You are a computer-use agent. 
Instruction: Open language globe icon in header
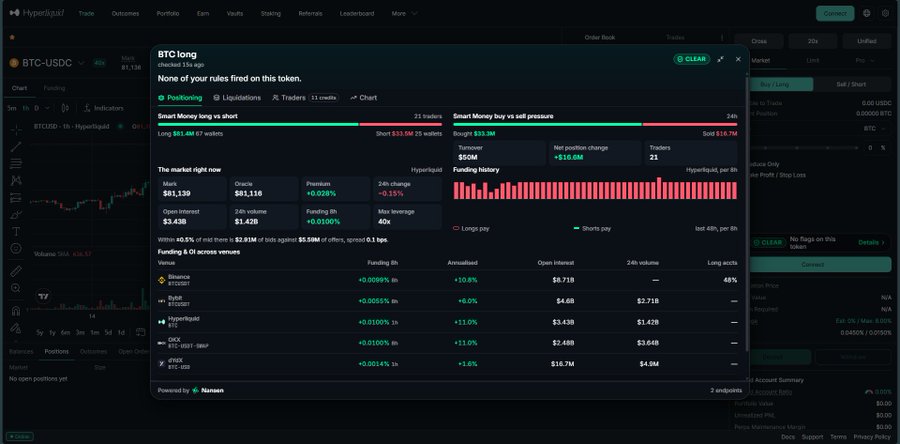pyautogui.click(x=867, y=13)
